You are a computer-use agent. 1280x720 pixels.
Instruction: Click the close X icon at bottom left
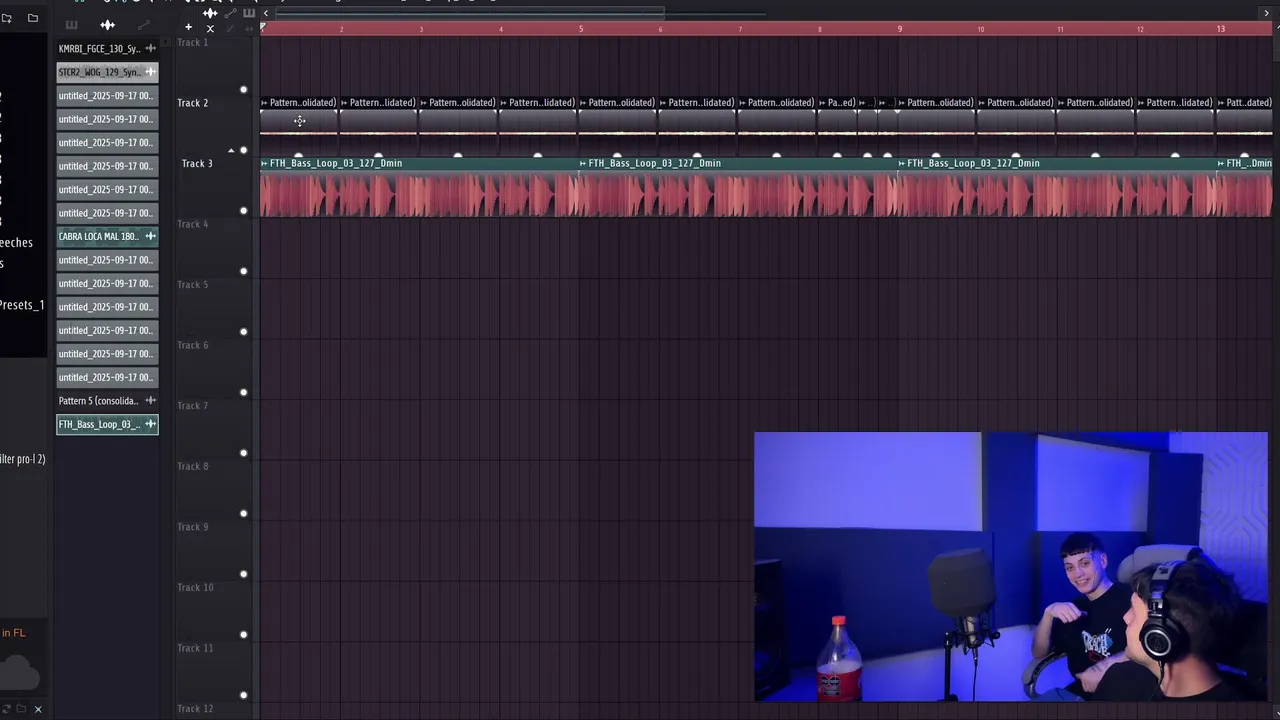point(38,709)
